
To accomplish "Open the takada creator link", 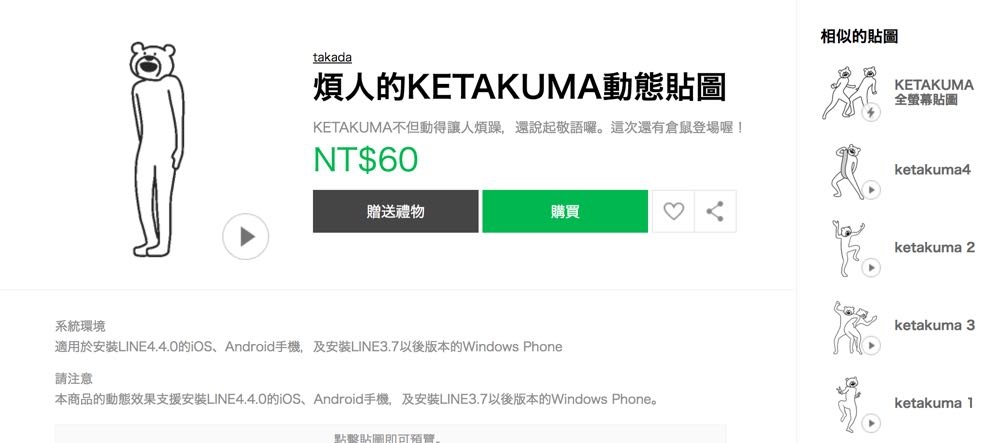I will pyautogui.click(x=332, y=57).
